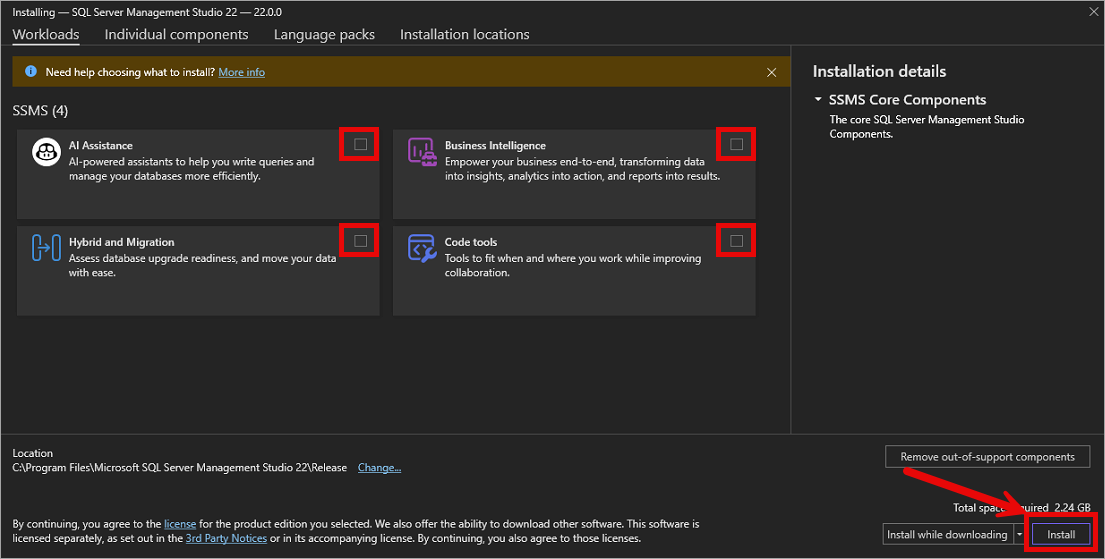The height and width of the screenshot is (559, 1105).
Task: Enable the AI Assistance checkbox
Action: click(361, 144)
